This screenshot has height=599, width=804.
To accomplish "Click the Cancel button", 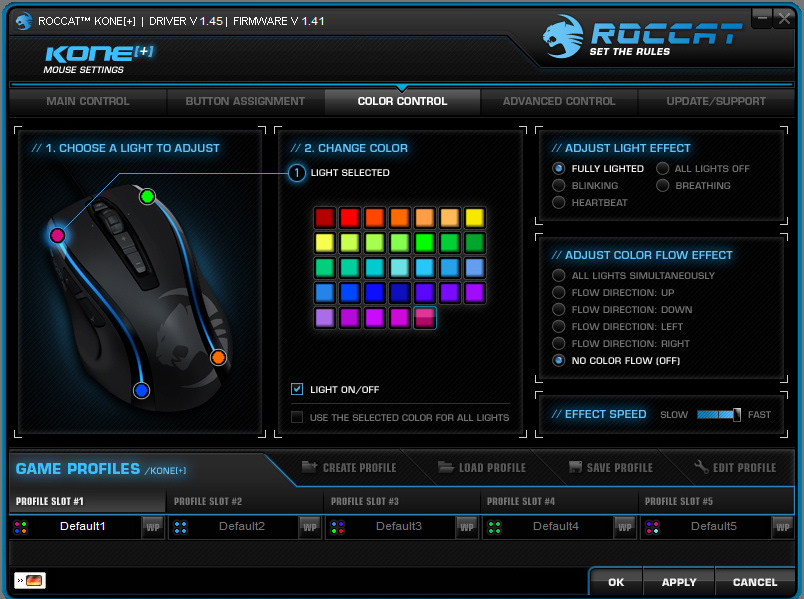I will 755,582.
